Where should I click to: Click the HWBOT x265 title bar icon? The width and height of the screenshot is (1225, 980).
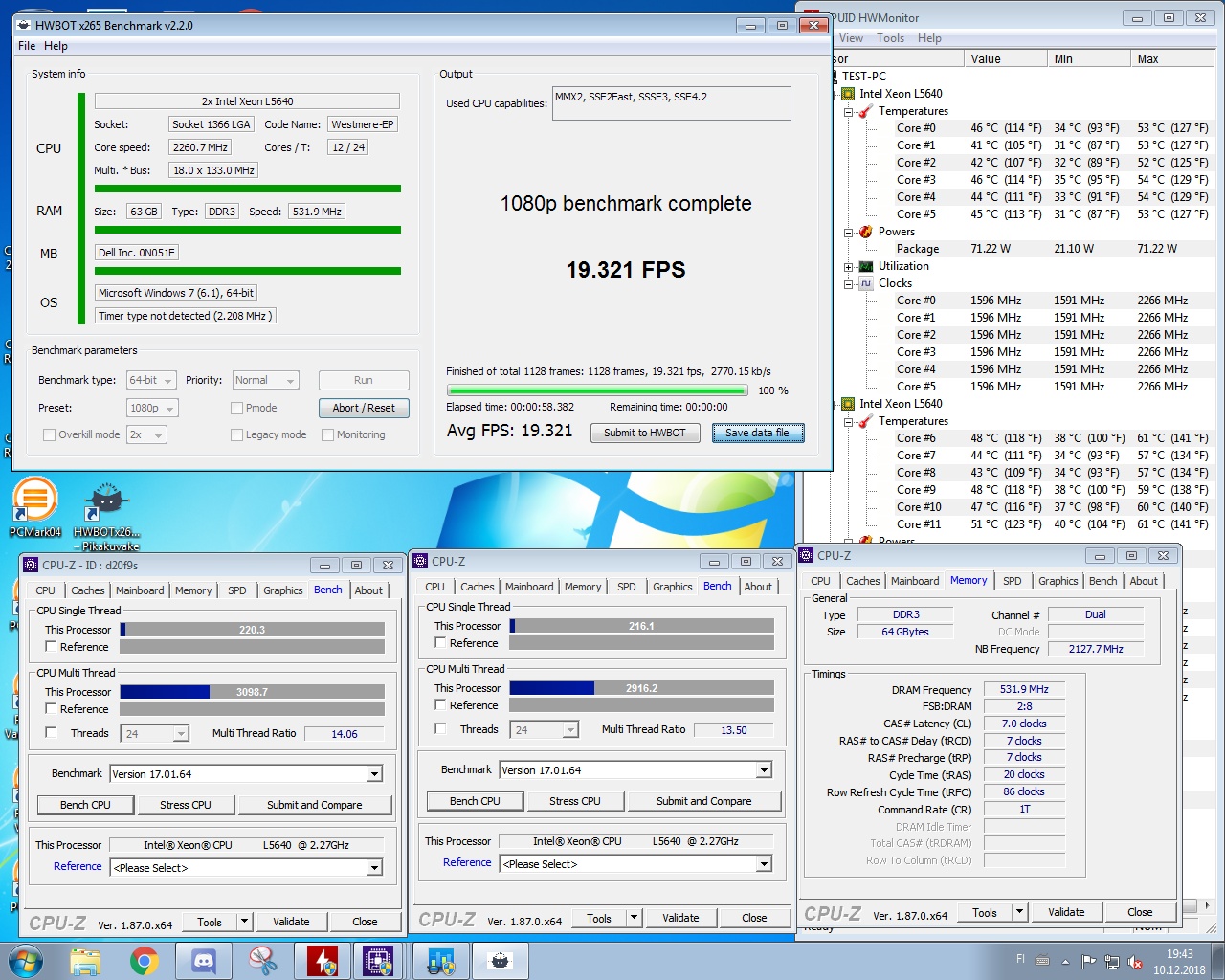pyautogui.click(x=23, y=25)
